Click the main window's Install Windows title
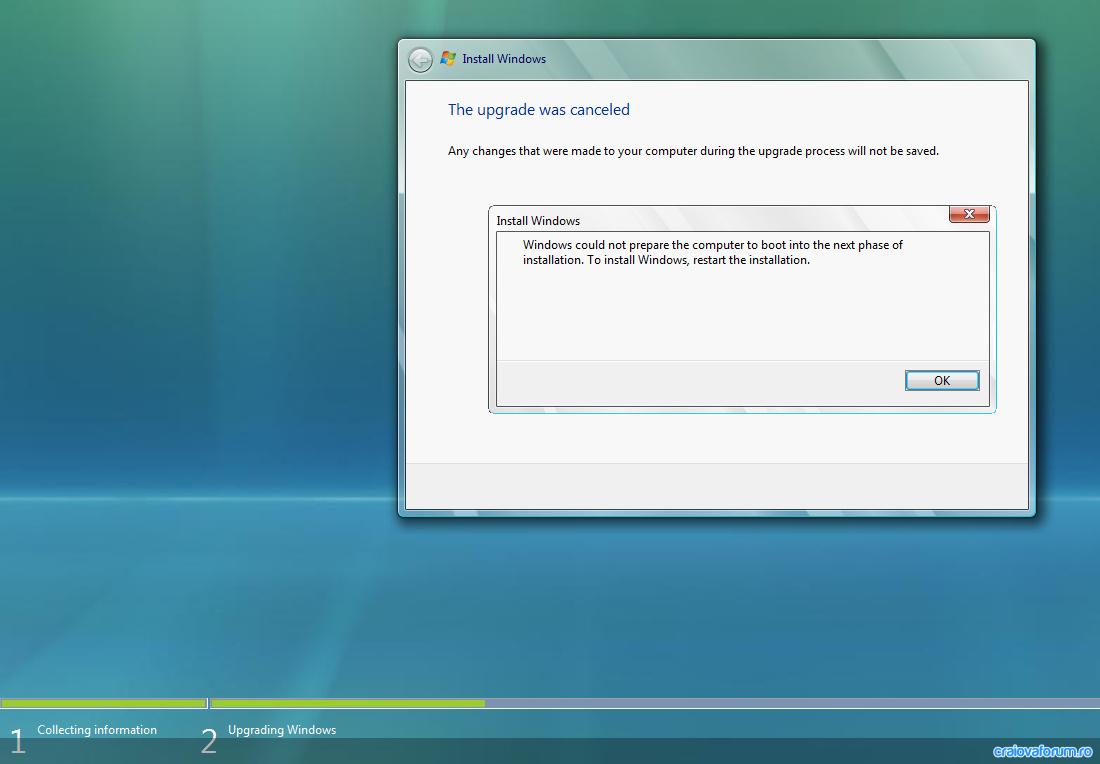 pyautogui.click(x=504, y=59)
